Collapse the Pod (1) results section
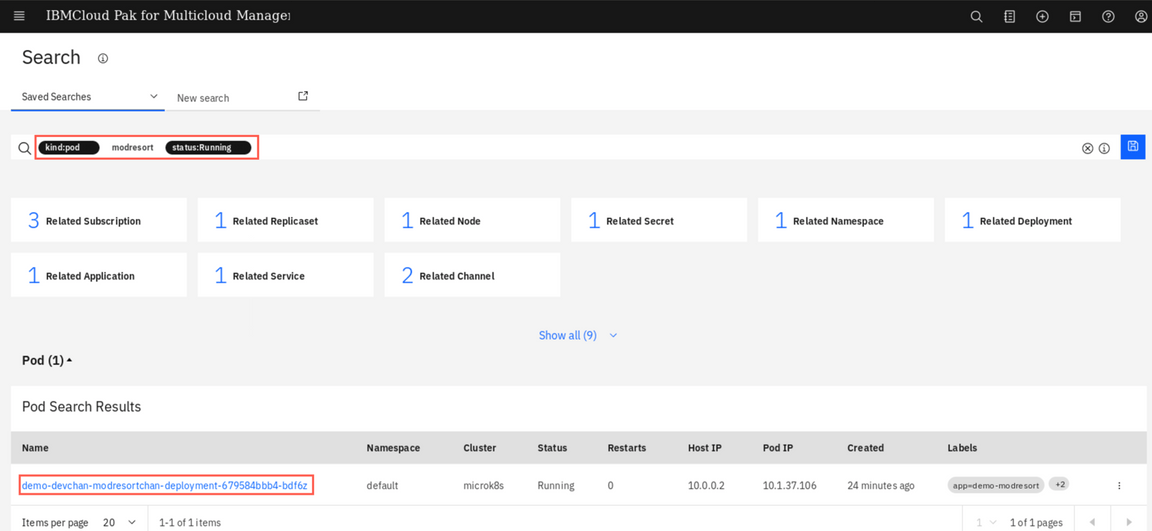This screenshot has width=1152, height=531. 47,360
